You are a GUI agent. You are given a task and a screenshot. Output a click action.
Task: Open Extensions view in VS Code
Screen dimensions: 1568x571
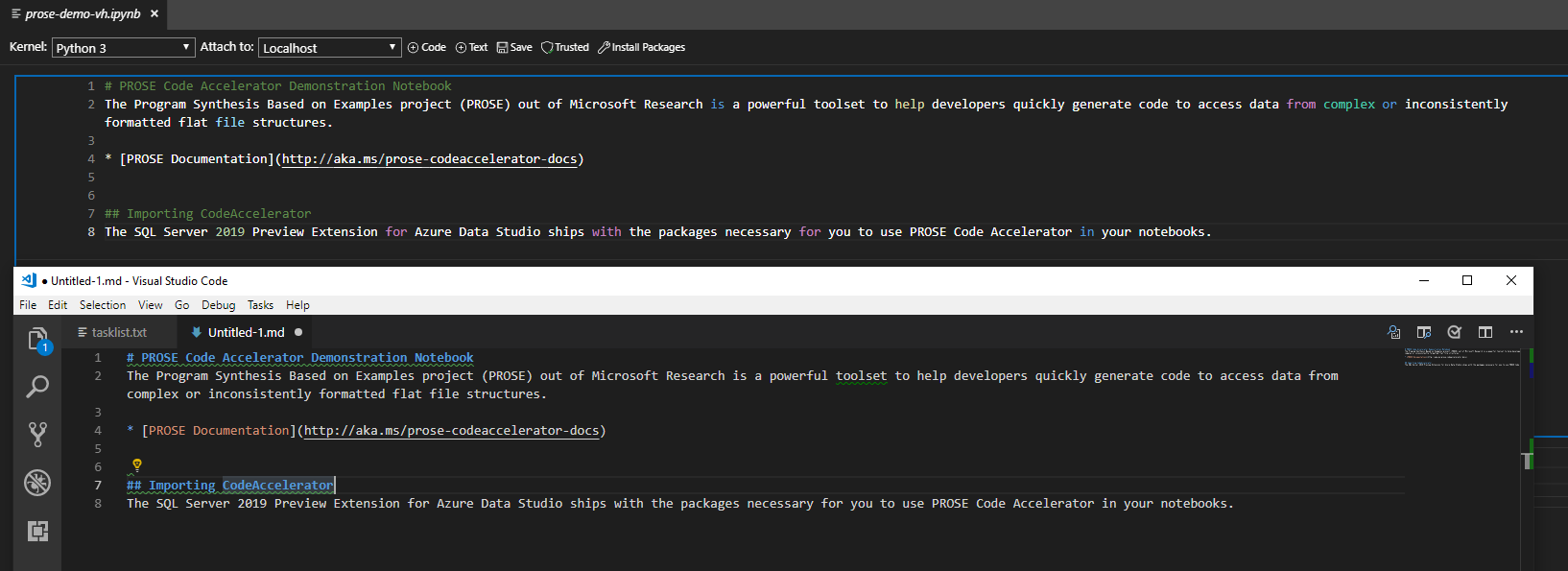coord(37,531)
